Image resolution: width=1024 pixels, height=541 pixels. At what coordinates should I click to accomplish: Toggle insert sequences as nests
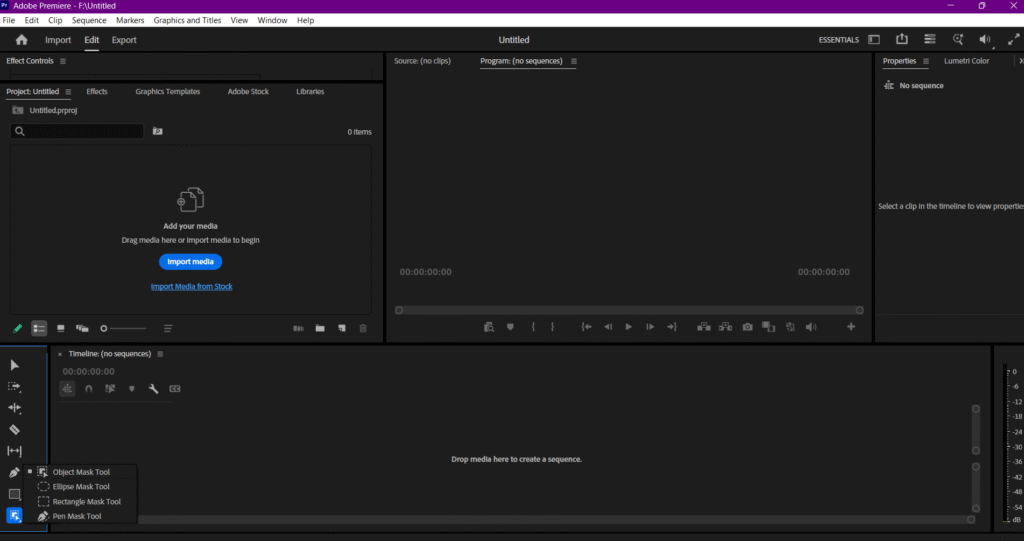tap(67, 389)
